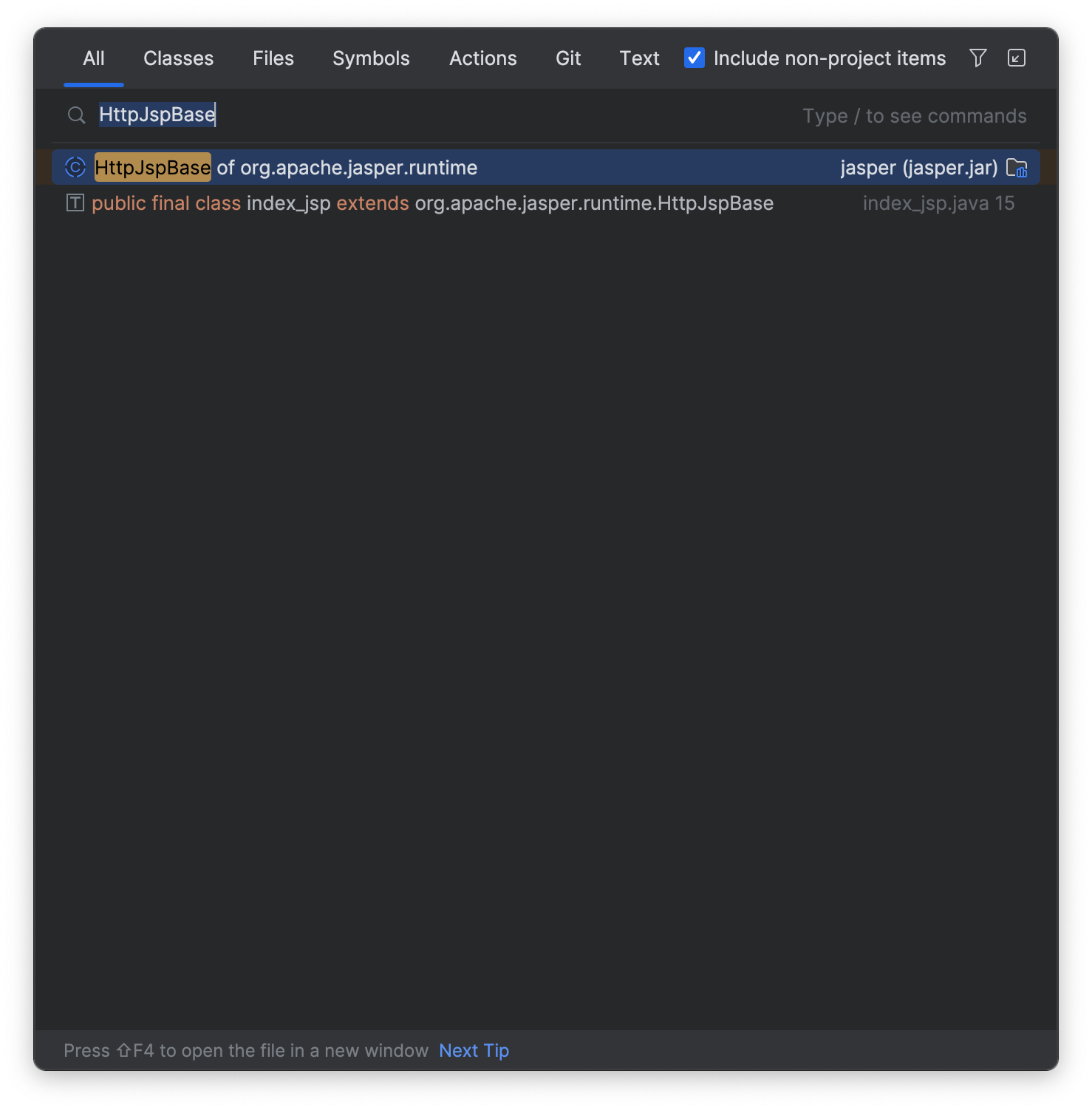Image resolution: width=1092 pixels, height=1110 pixels.
Task: Select the class icon beside HttpJspBase
Action: 75,168
